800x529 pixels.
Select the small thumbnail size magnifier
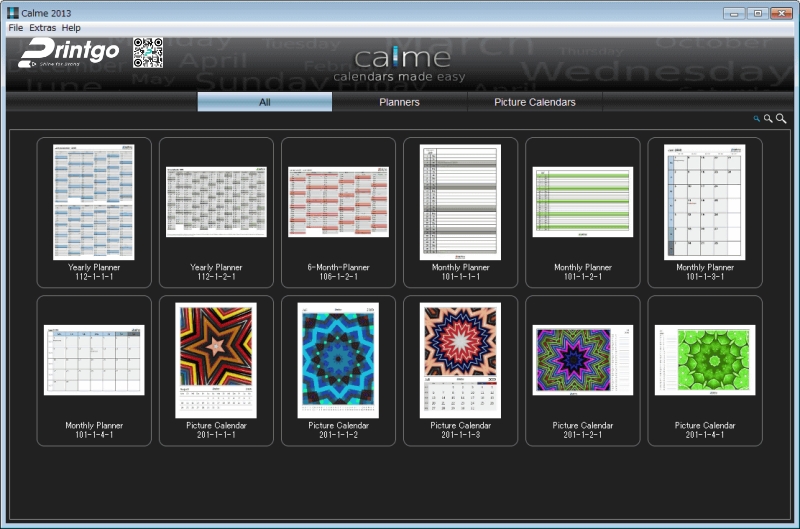pyautogui.click(x=757, y=119)
